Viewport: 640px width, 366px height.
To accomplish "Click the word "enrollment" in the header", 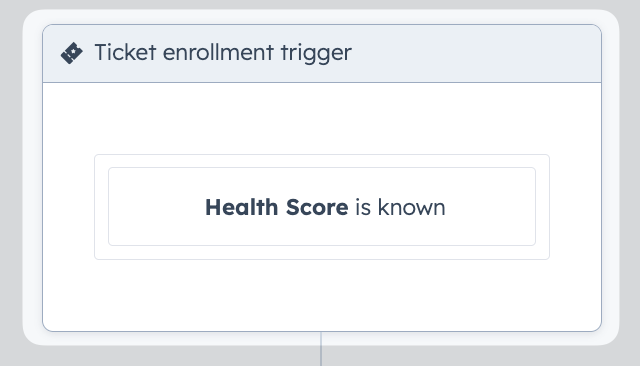I will coord(218,52).
